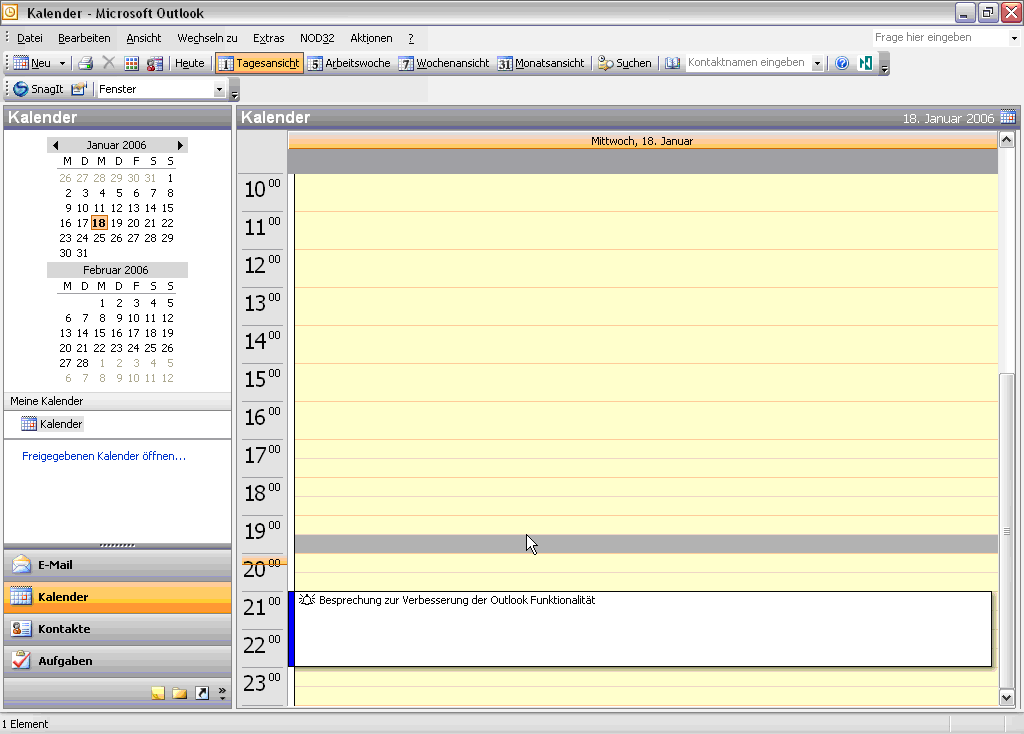The height and width of the screenshot is (734, 1024).
Task: Click the navigation pane splitter grip
Action: tap(118, 545)
